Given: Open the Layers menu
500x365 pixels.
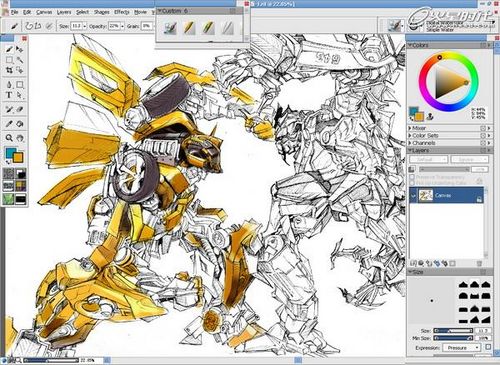Looking at the screenshot, I should [64, 12].
